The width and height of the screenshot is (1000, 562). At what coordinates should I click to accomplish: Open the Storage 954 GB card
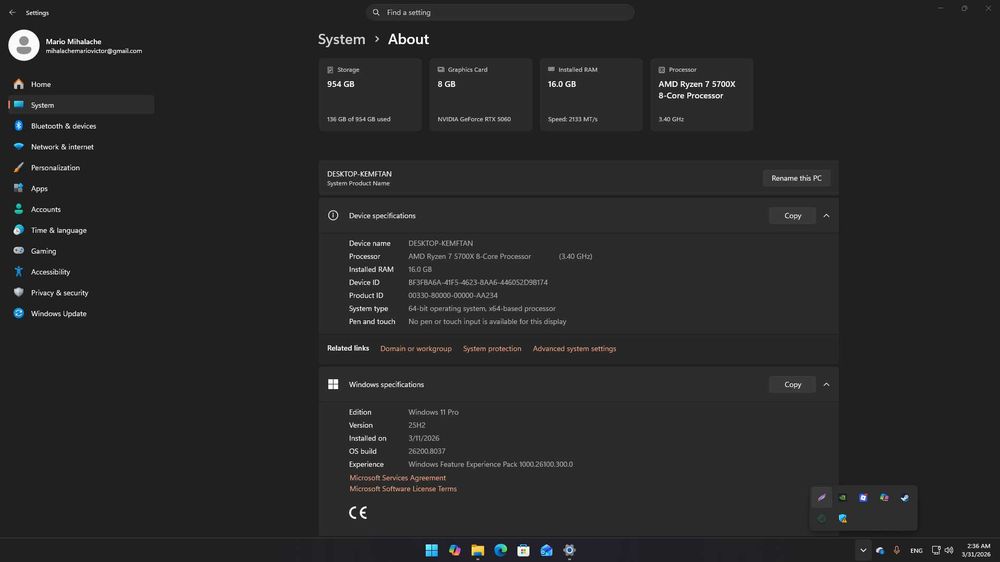pyautogui.click(x=370, y=94)
